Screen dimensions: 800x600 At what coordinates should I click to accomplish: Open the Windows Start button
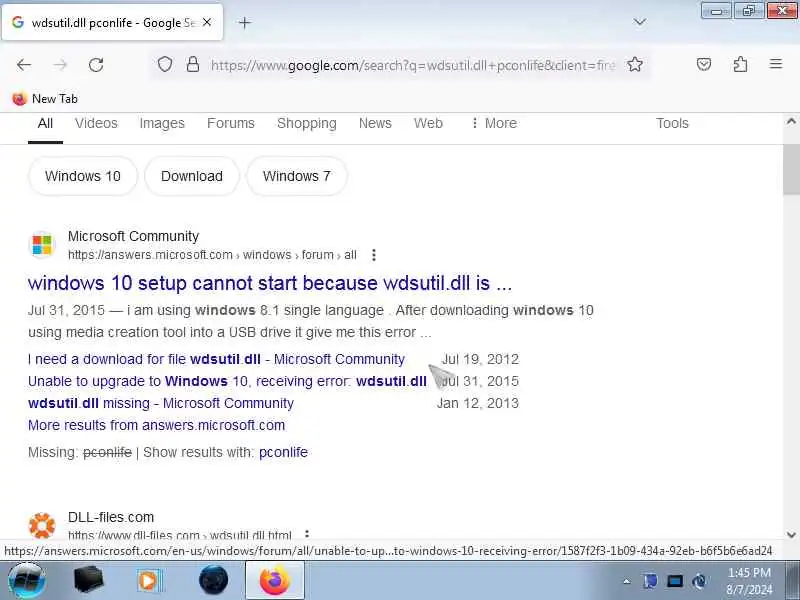27,581
